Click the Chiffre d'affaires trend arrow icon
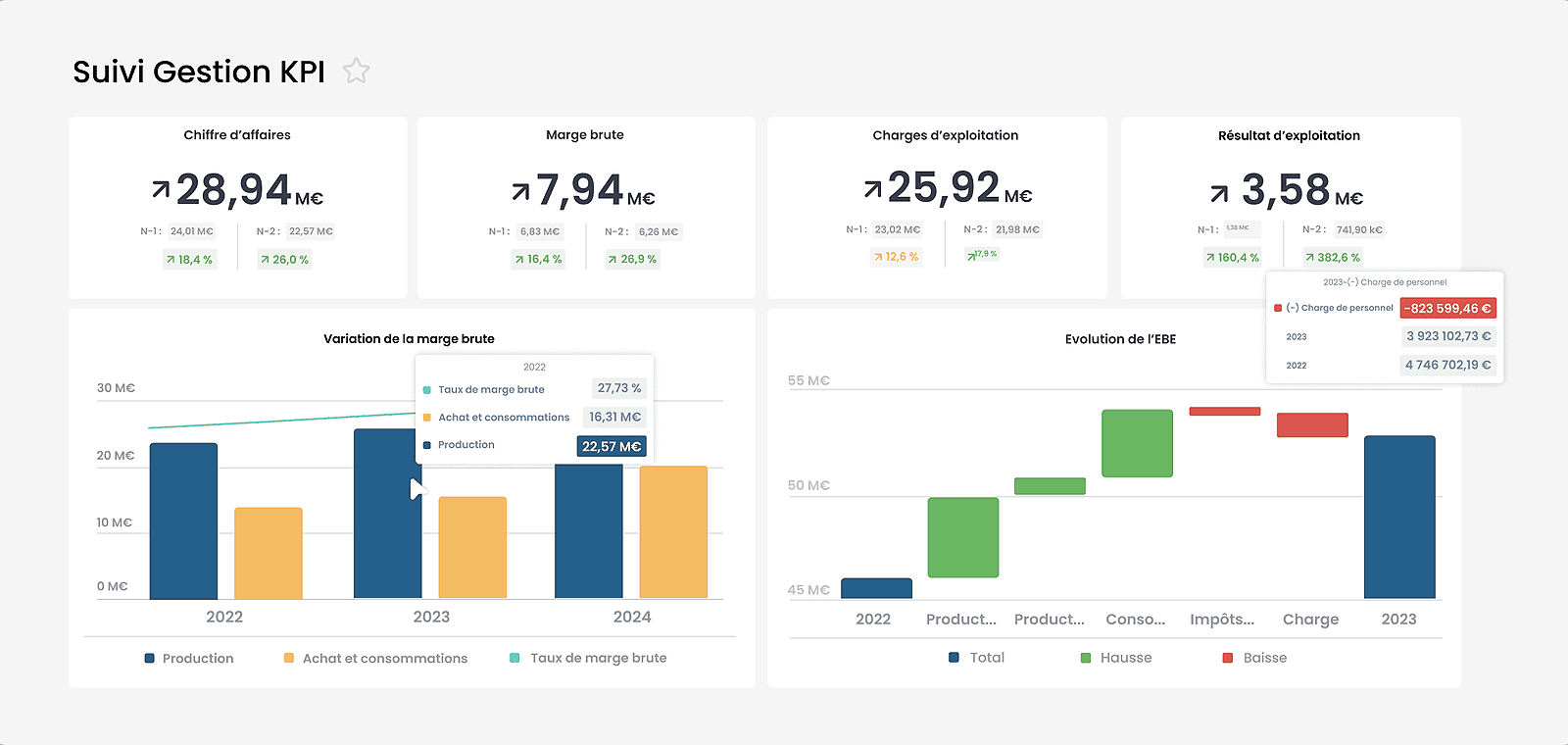1568x745 pixels. click(x=161, y=188)
